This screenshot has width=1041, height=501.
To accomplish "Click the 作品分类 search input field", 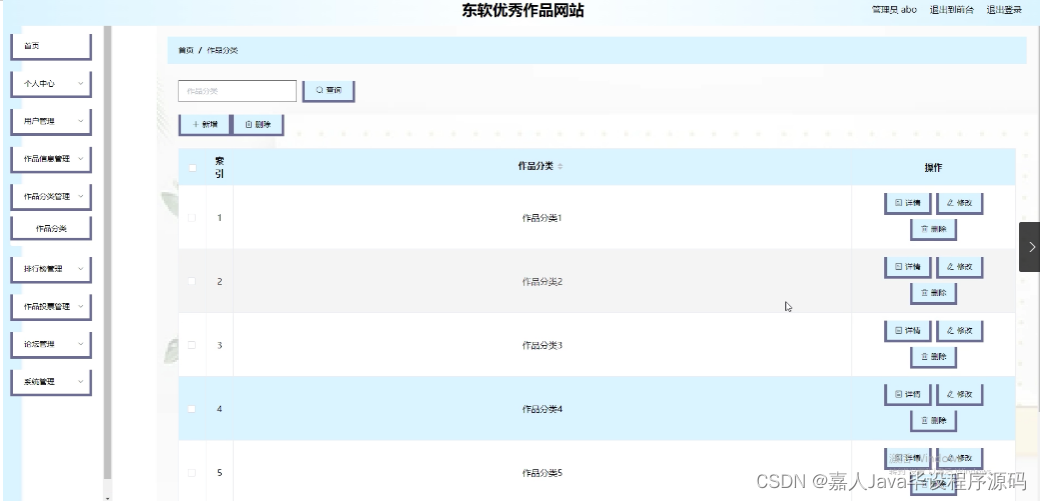I will pyautogui.click(x=237, y=91).
